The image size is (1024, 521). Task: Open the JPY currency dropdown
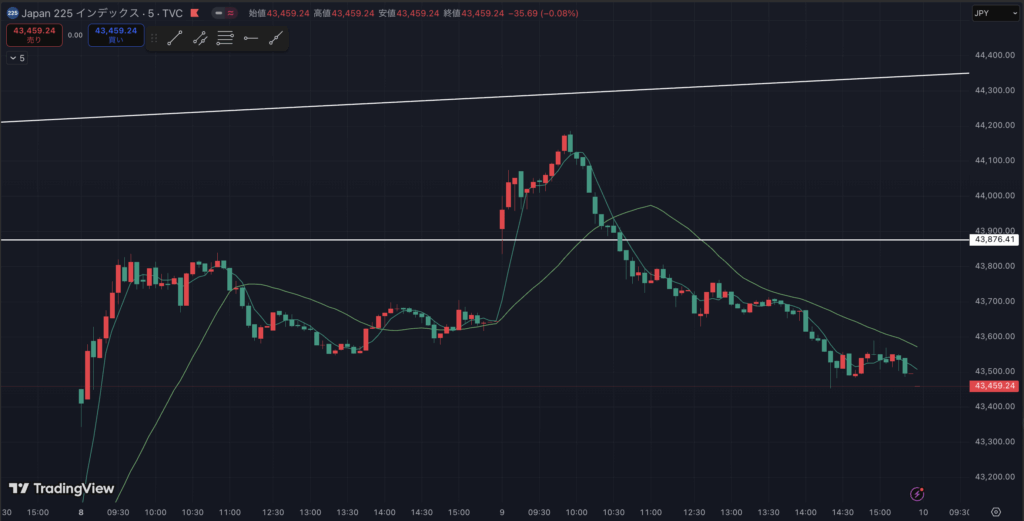994,13
